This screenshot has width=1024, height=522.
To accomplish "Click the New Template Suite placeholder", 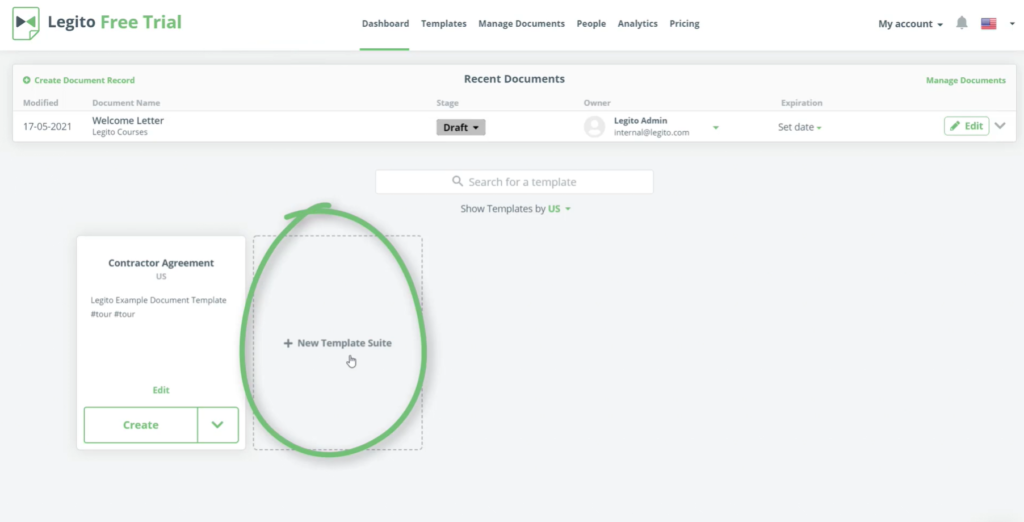I will tap(337, 343).
